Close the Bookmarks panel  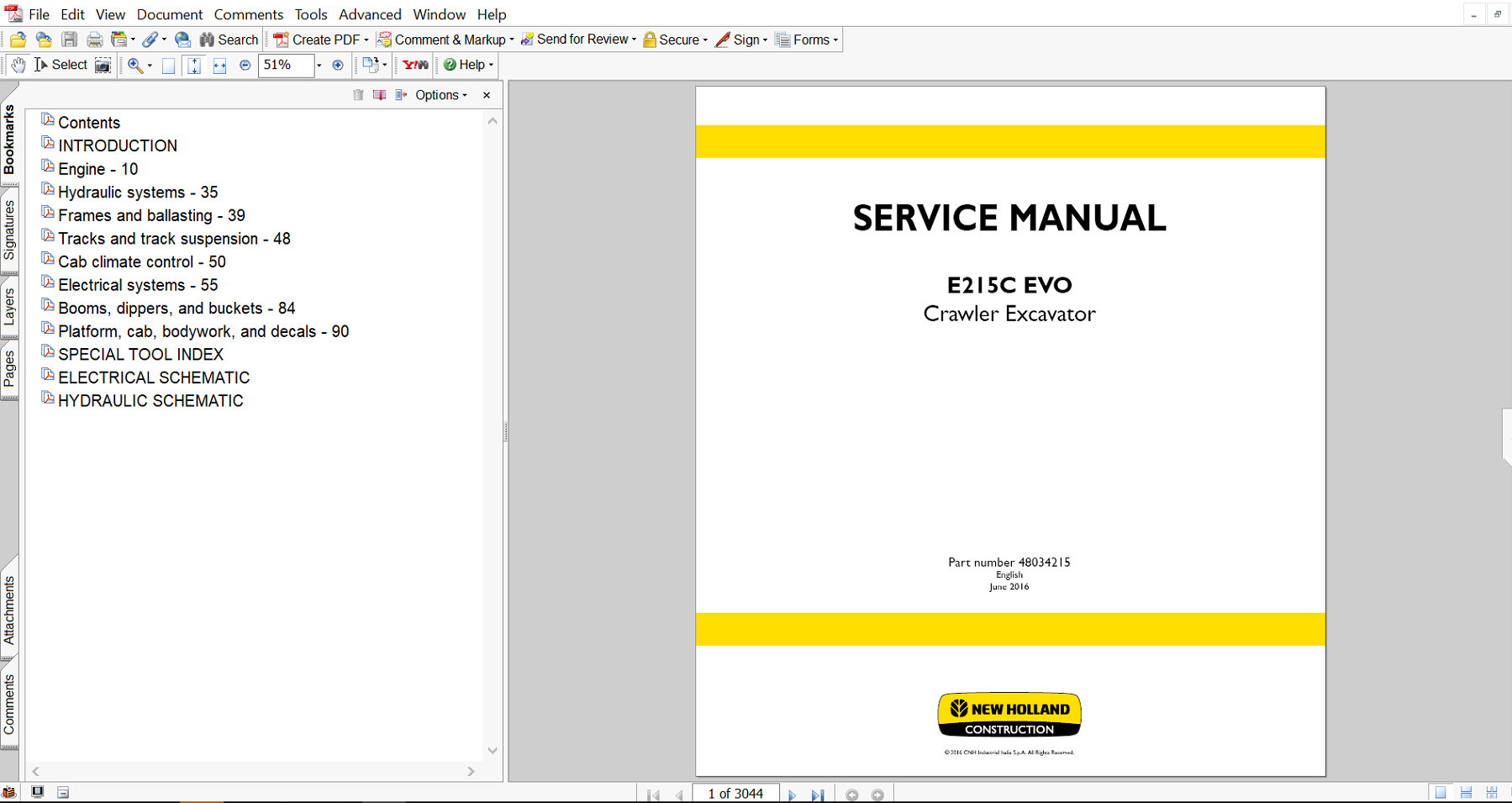(x=487, y=95)
